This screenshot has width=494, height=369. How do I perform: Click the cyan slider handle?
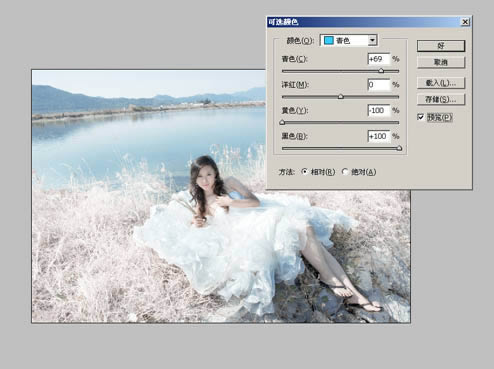click(381, 71)
